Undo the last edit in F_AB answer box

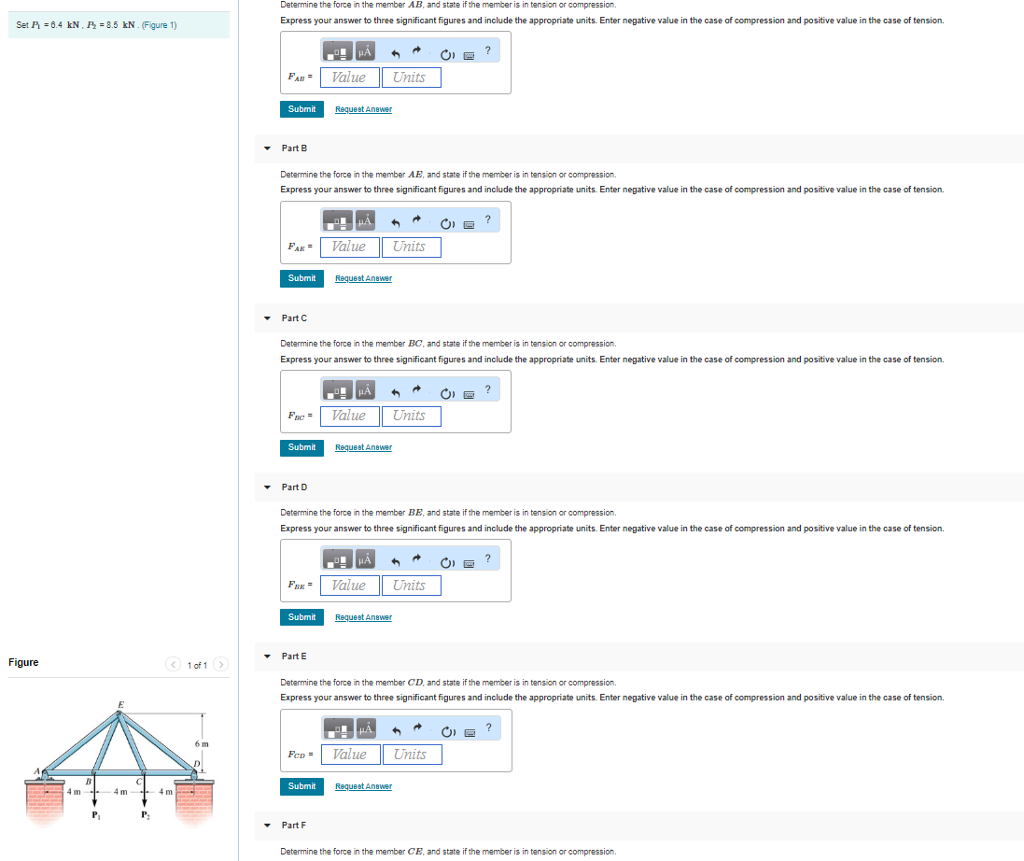click(395, 53)
